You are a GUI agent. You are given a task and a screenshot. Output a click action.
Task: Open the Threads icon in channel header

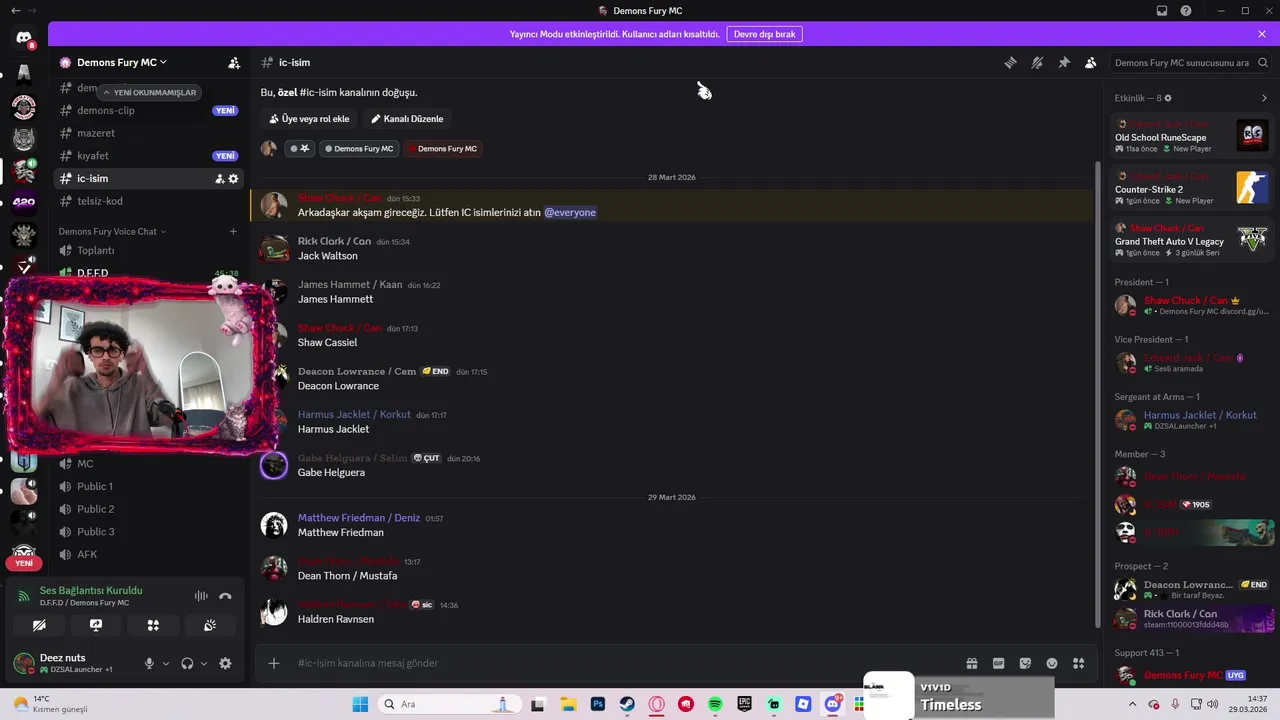point(1010,62)
